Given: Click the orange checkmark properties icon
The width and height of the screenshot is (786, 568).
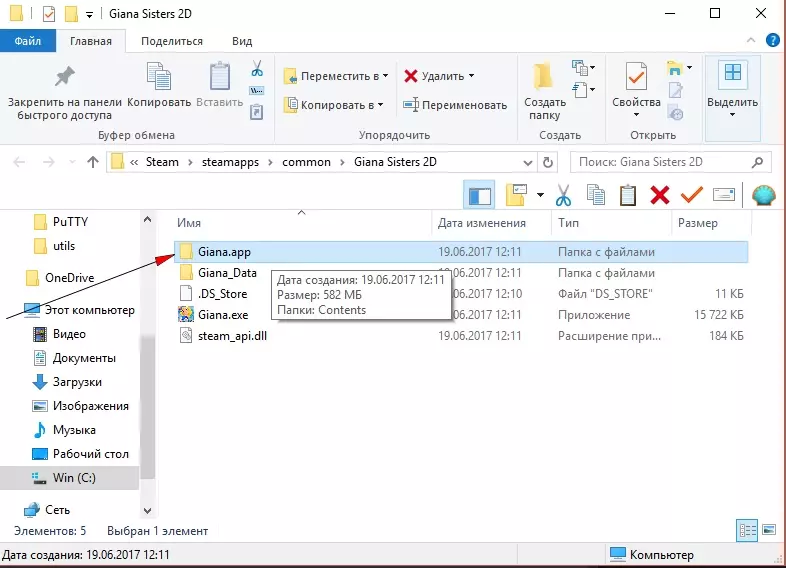Looking at the screenshot, I should pos(692,195).
